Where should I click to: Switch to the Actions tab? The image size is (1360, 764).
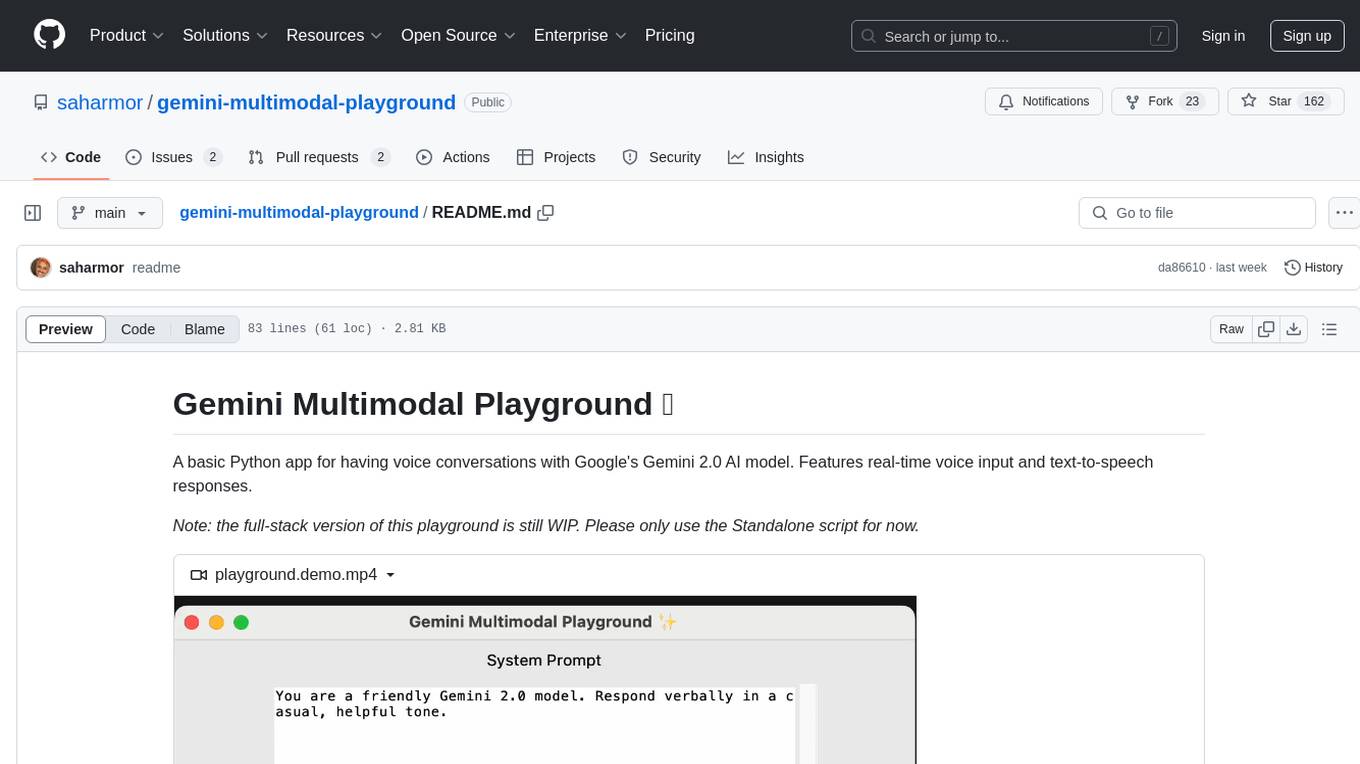pos(452,157)
